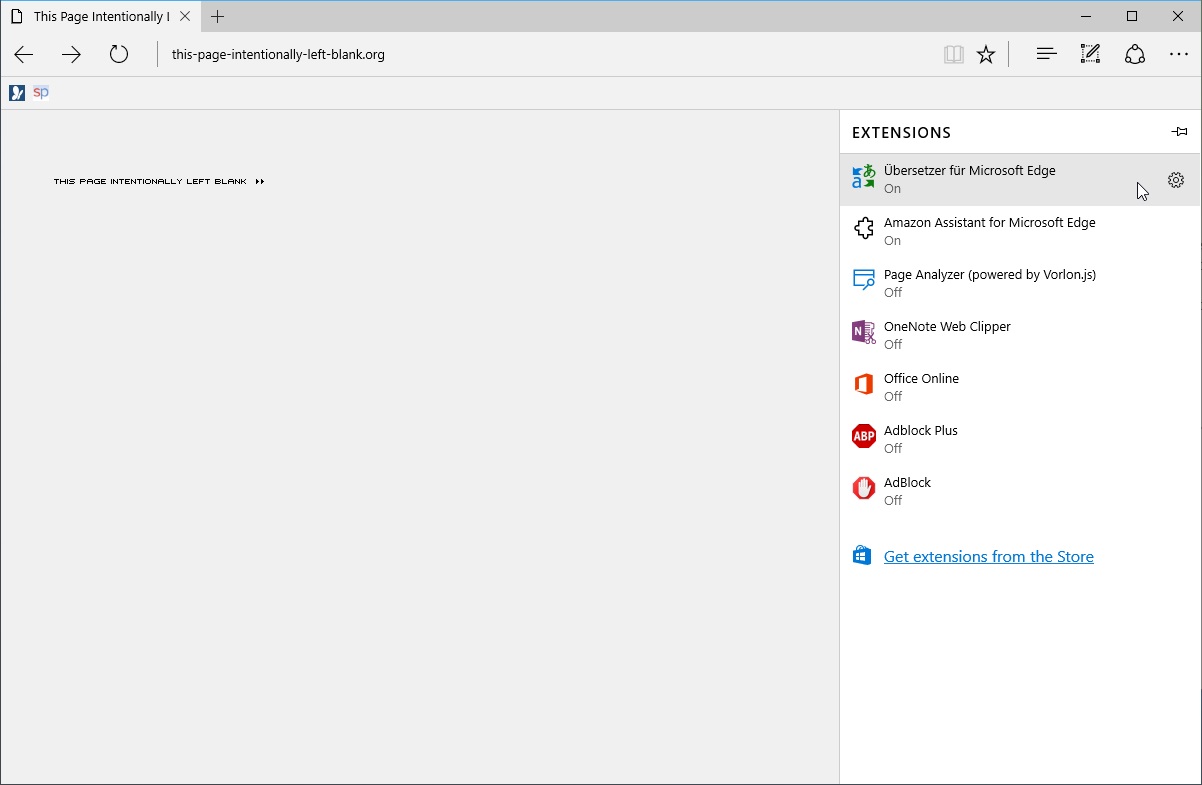
Task: Maximize the Edge window
Action: (x=1132, y=16)
